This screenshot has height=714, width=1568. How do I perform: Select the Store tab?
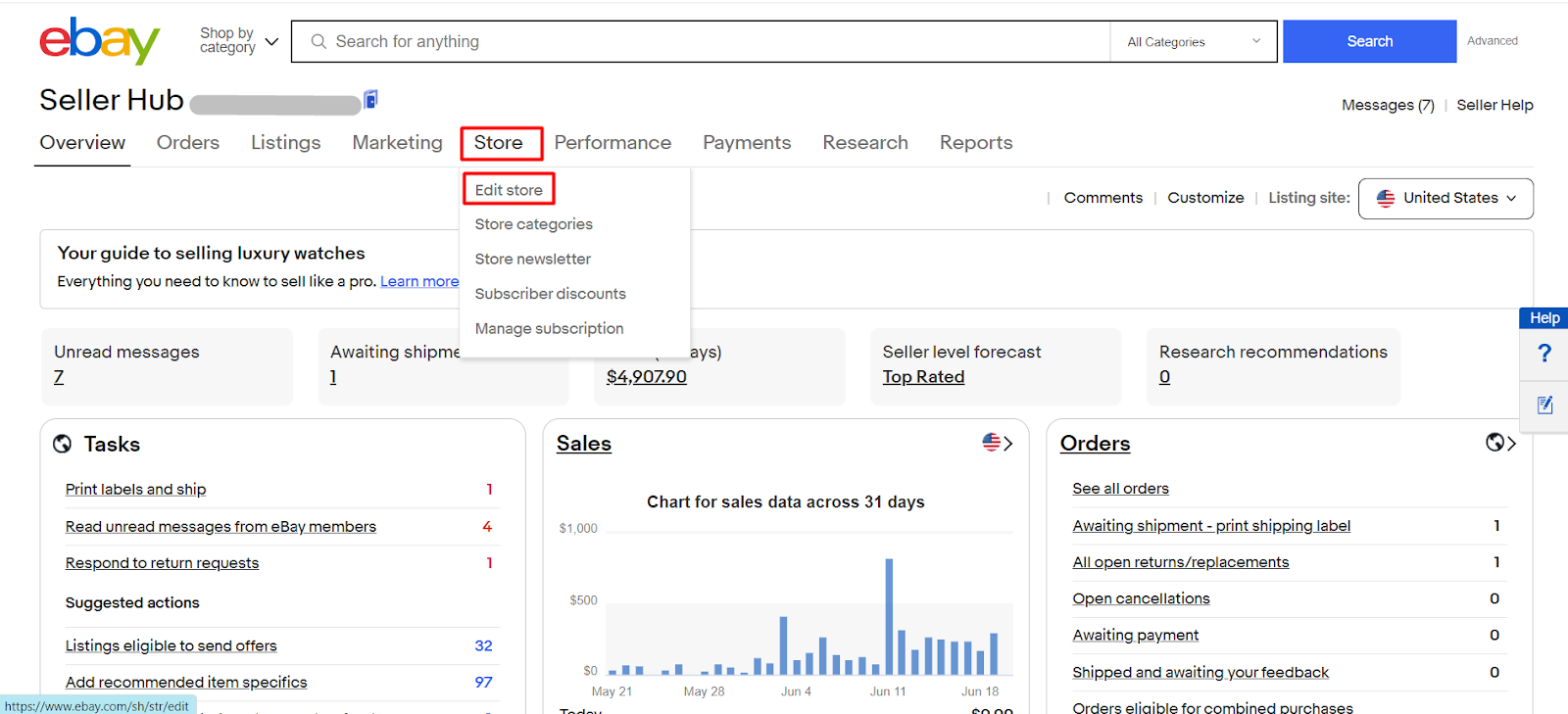(499, 143)
